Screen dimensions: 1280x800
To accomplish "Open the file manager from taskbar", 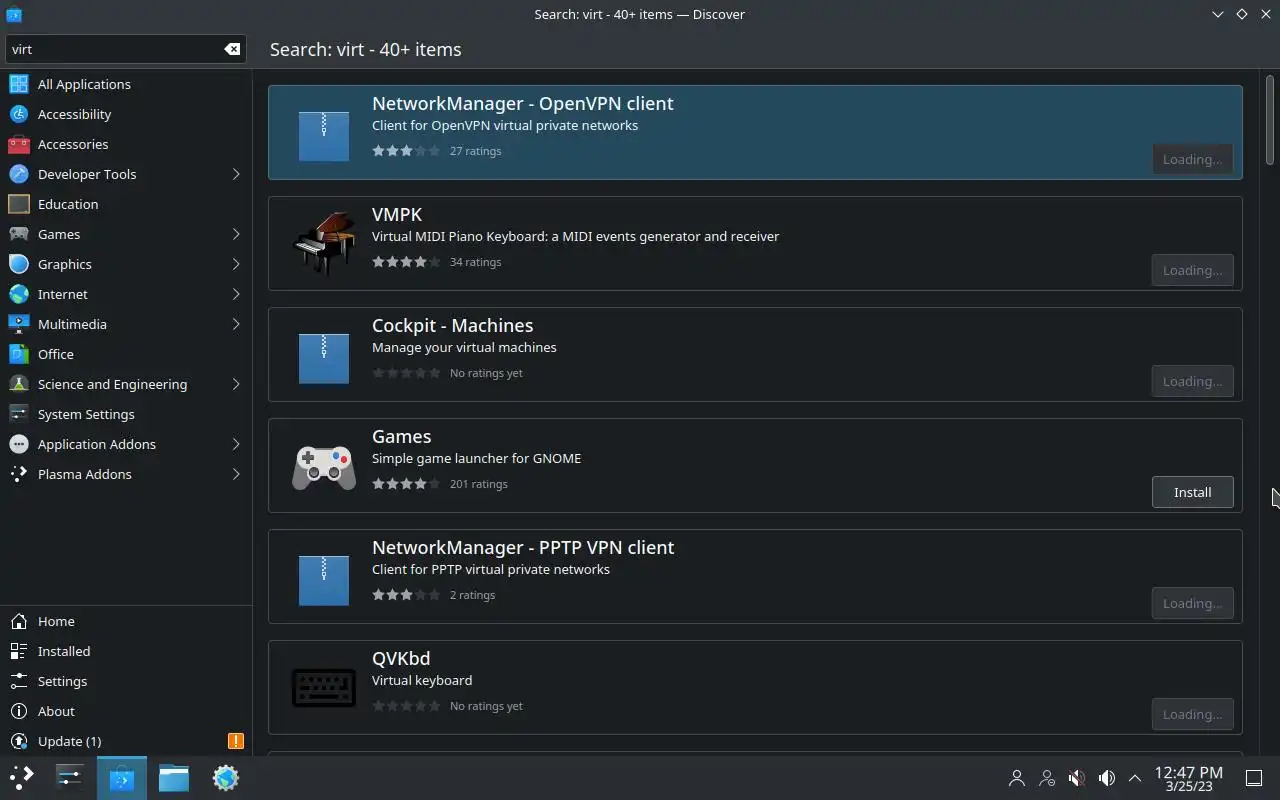I will [x=174, y=778].
